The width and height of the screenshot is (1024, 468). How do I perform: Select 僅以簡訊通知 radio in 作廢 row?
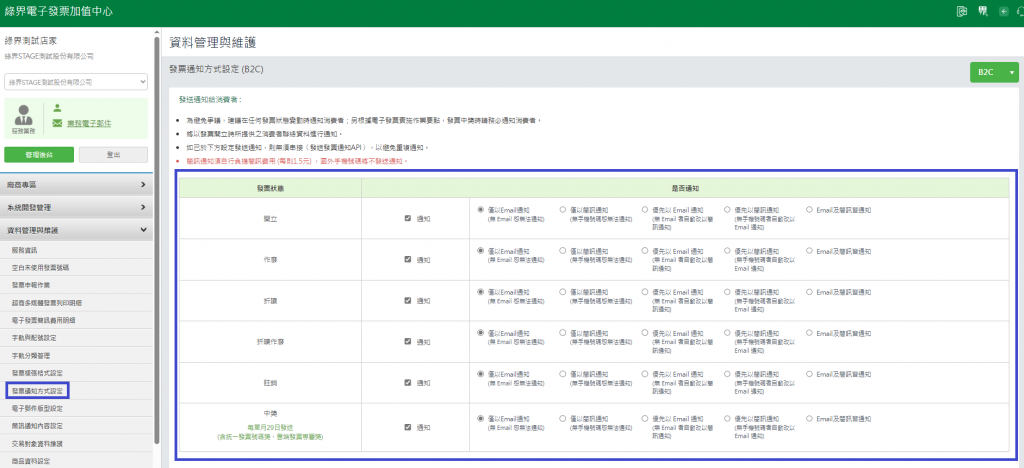(x=562, y=251)
